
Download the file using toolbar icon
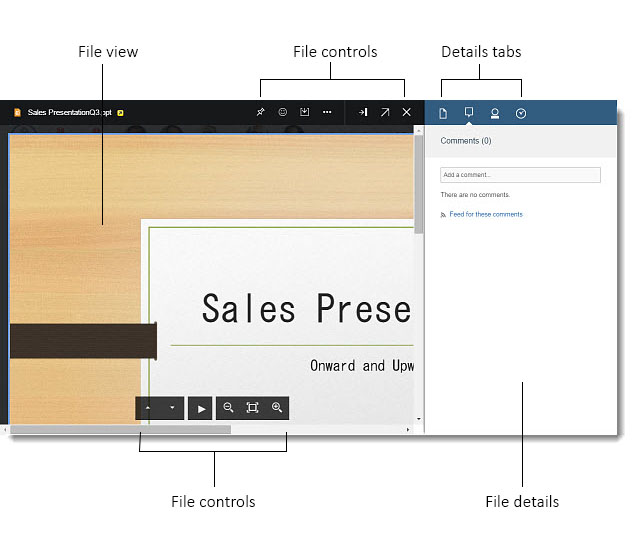pyautogui.click(x=305, y=112)
